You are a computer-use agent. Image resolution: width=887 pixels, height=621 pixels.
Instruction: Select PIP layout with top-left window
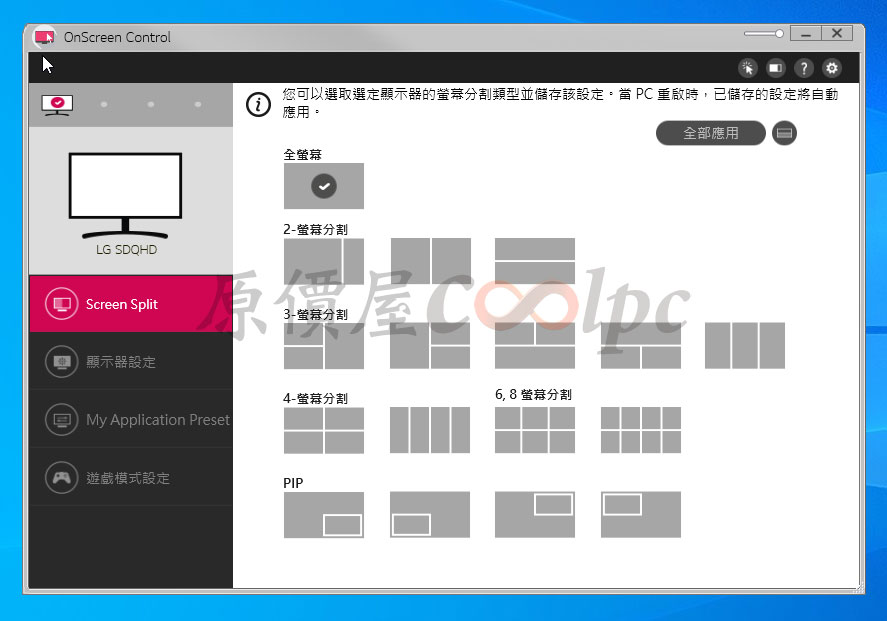641,515
